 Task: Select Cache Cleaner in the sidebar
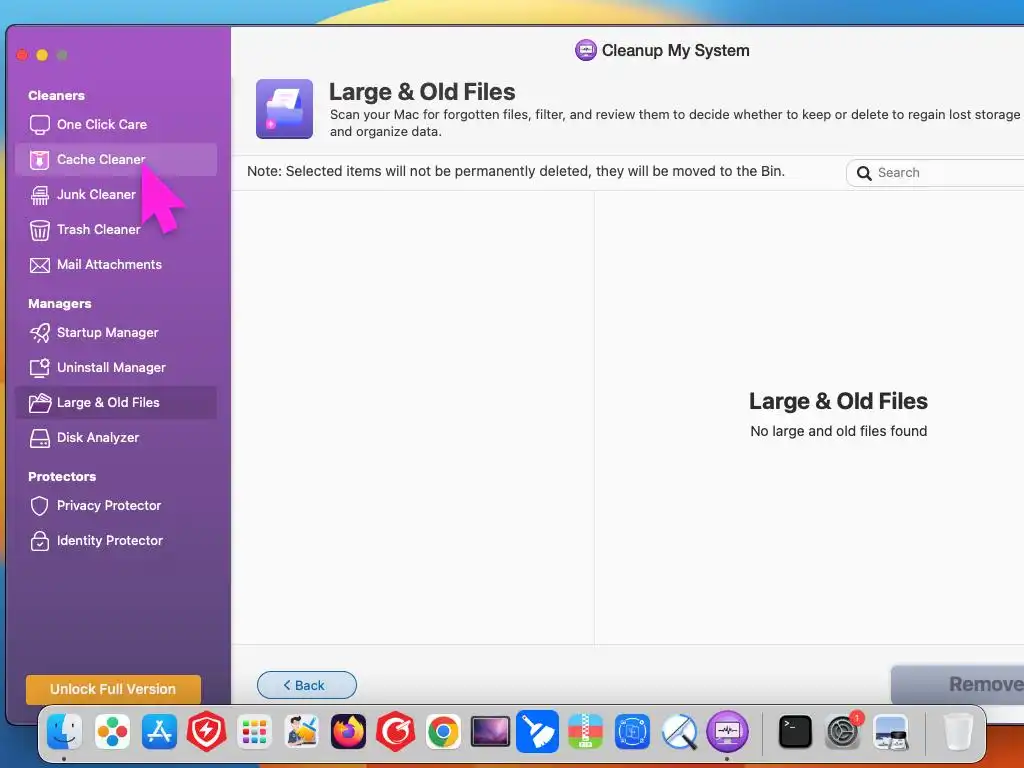click(116, 159)
